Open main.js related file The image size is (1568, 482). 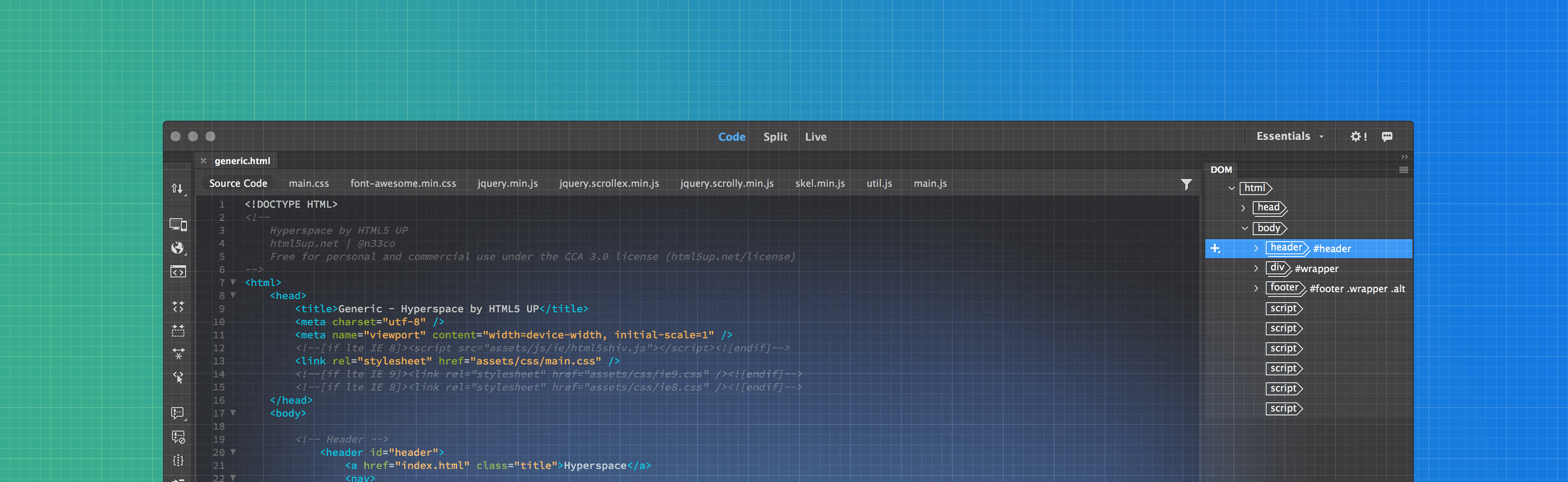tap(930, 183)
